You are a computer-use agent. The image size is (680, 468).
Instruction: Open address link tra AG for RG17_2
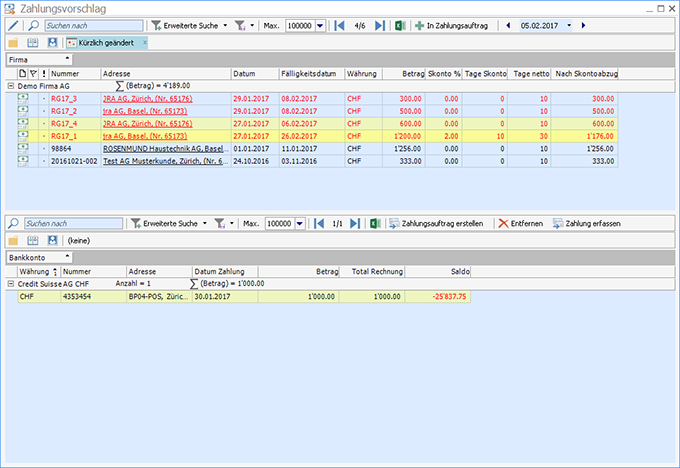tap(145, 111)
